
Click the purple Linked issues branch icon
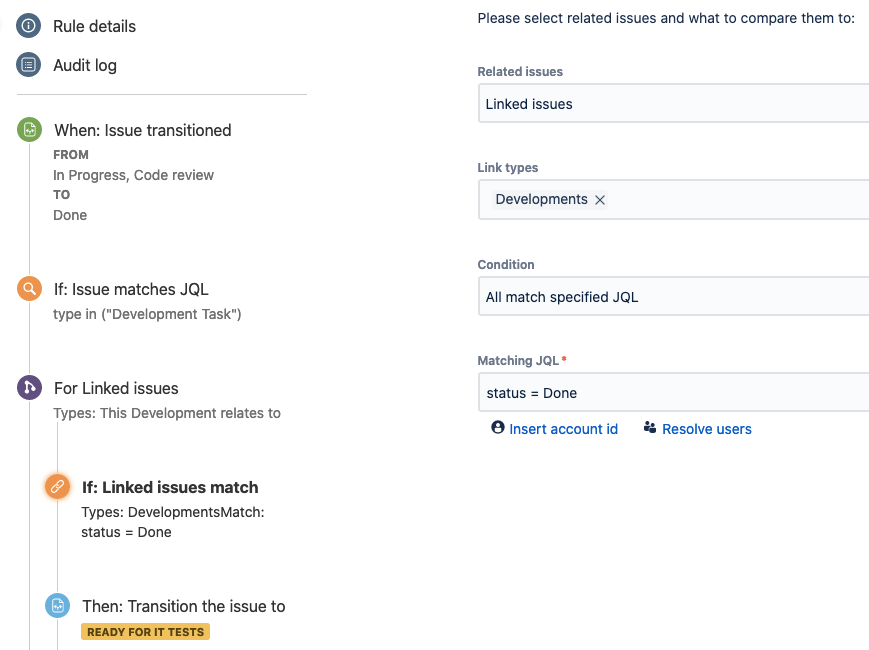pyautogui.click(x=29, y=388)
